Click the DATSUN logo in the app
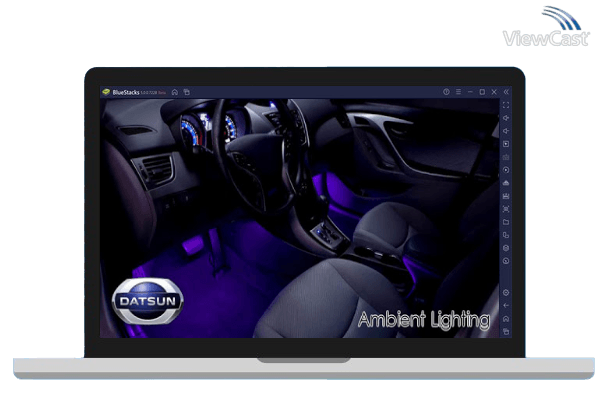602x414 pixels. click(x=147, y=301)
